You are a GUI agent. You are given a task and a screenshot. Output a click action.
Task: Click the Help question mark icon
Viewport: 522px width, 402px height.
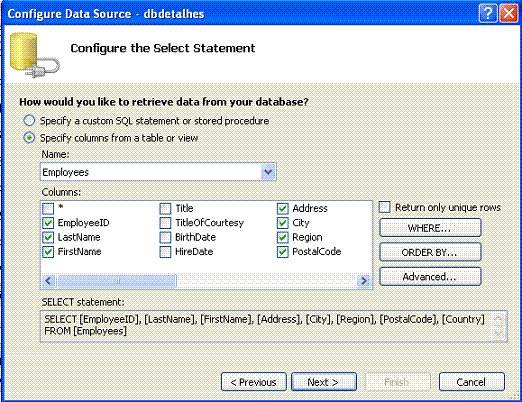point(487,14)
